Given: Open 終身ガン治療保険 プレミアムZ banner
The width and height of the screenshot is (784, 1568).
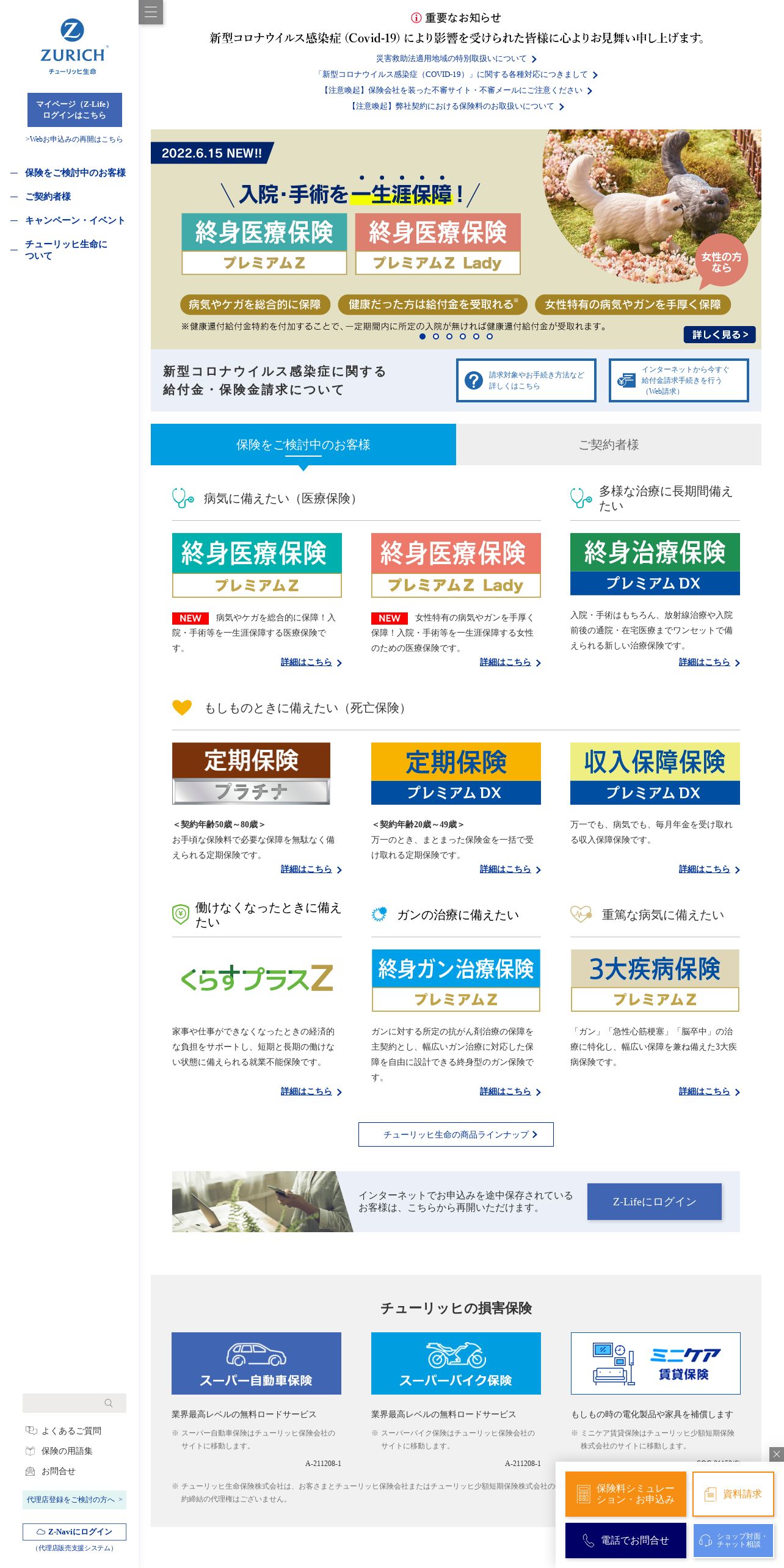Looking at the screenshot, I should 456,981.
